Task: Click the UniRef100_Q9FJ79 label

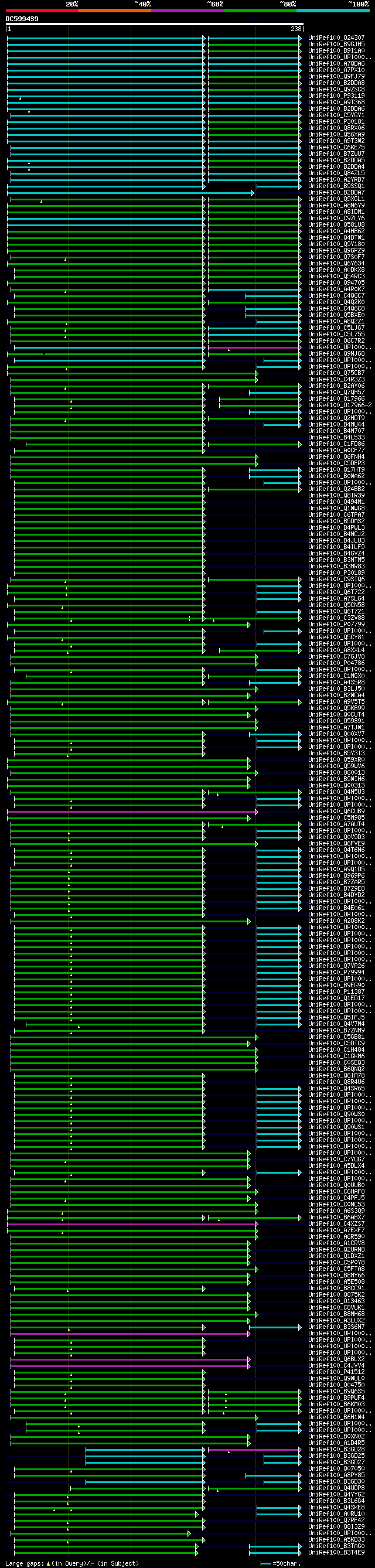Action: pos(337,77)
